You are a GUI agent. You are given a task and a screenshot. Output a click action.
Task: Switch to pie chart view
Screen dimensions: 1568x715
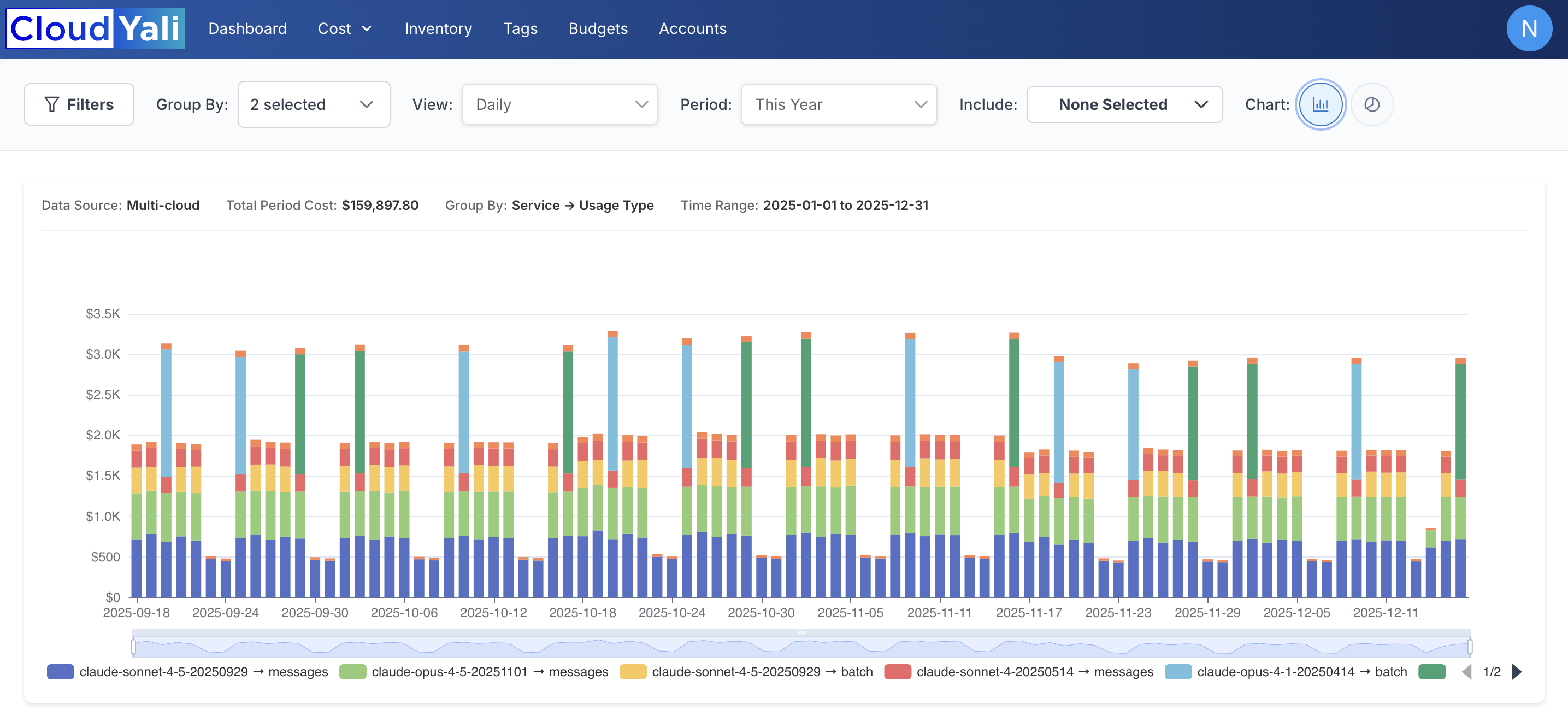click(x=1371, y=104)
